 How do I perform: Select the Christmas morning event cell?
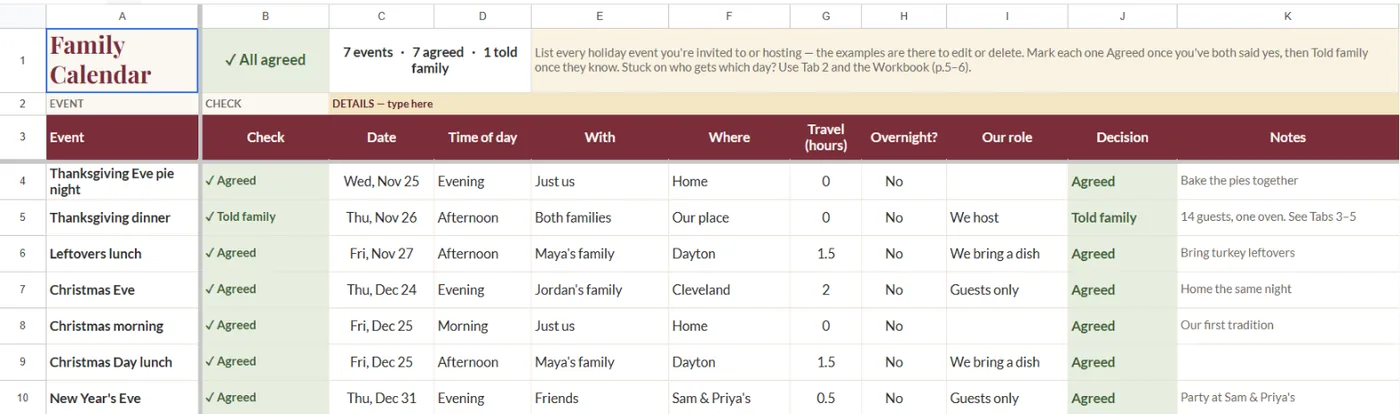(x=122, y=325)
